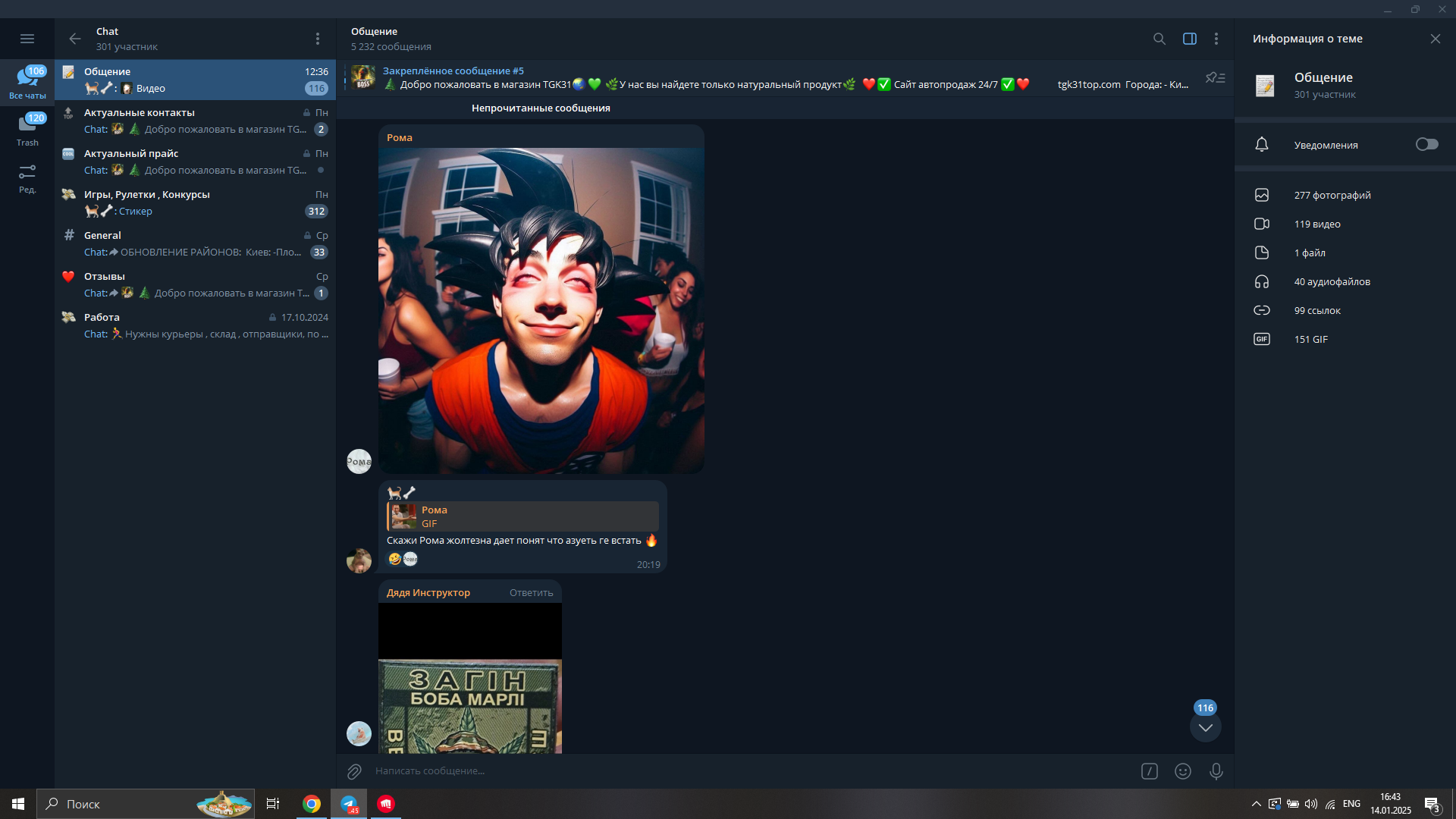Open Дядя Инструктор sender name
1456x819 pixels.
tap(428, 592)
